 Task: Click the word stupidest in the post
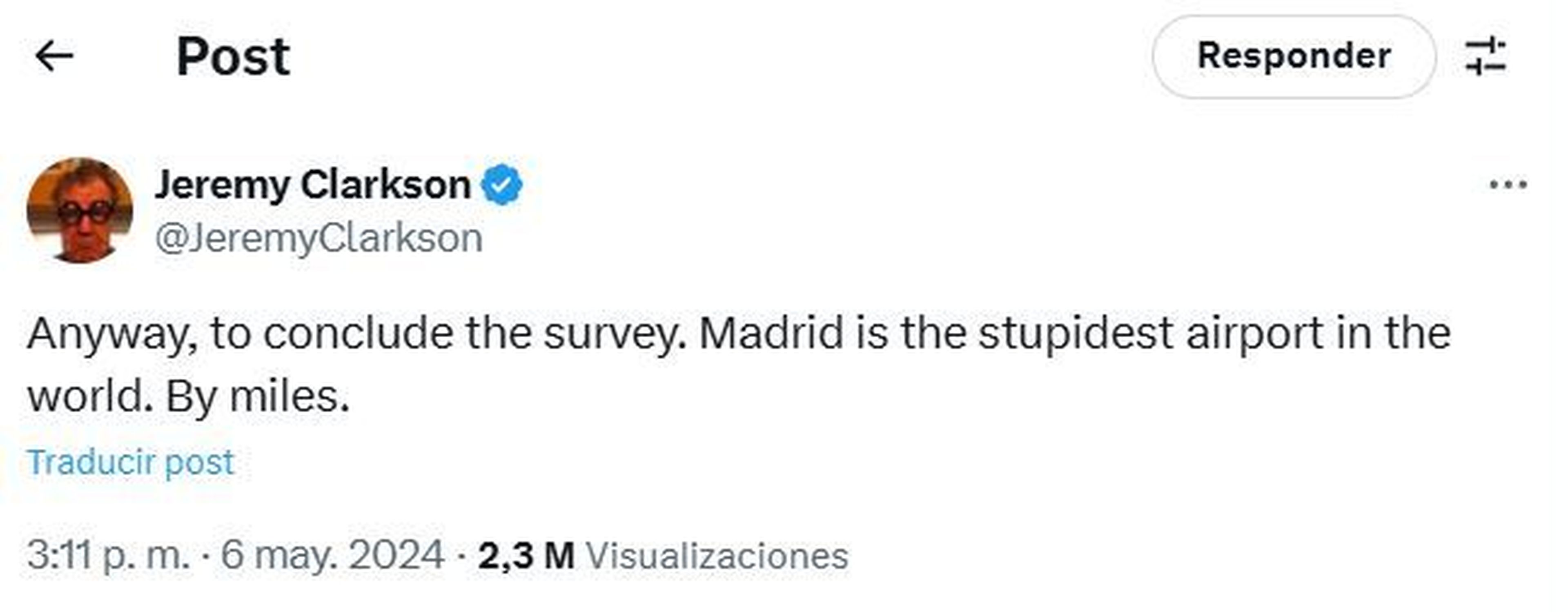[x=1076, y=335]
